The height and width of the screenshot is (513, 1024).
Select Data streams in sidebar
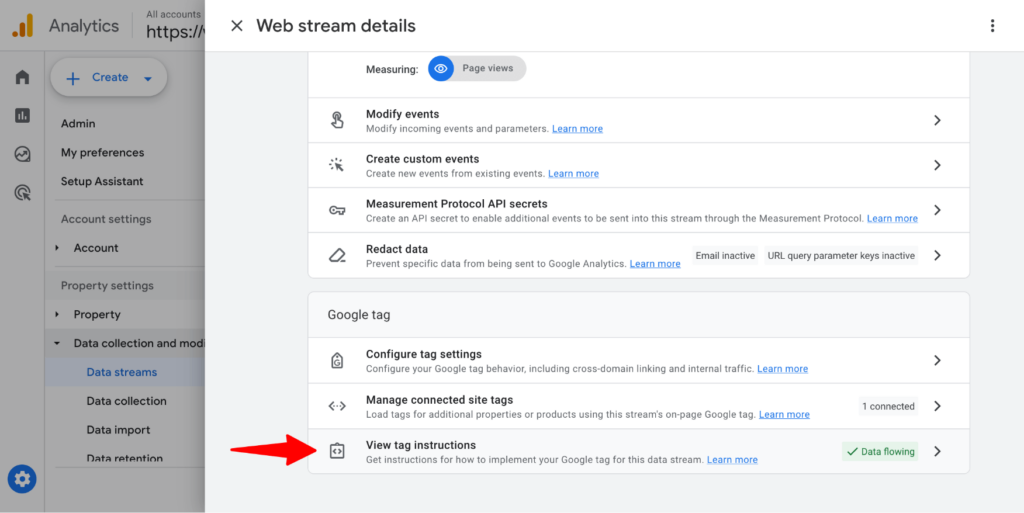pos(121,372)
